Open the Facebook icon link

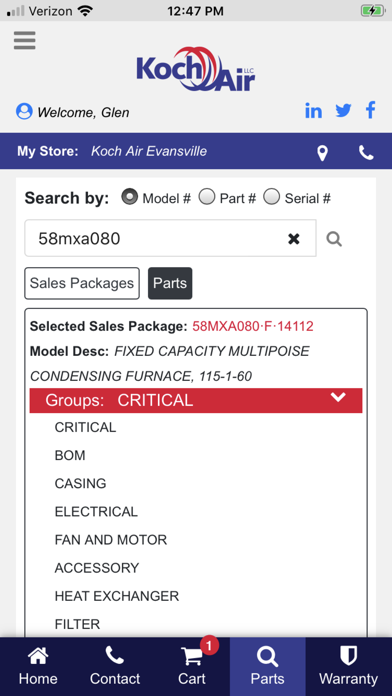(371, 110)
